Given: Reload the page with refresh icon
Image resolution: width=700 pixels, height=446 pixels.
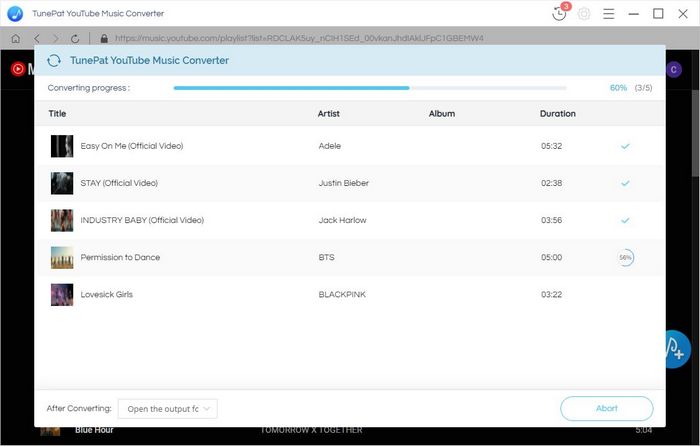Looking at the screenshot, I should click(x=75, y=38).
